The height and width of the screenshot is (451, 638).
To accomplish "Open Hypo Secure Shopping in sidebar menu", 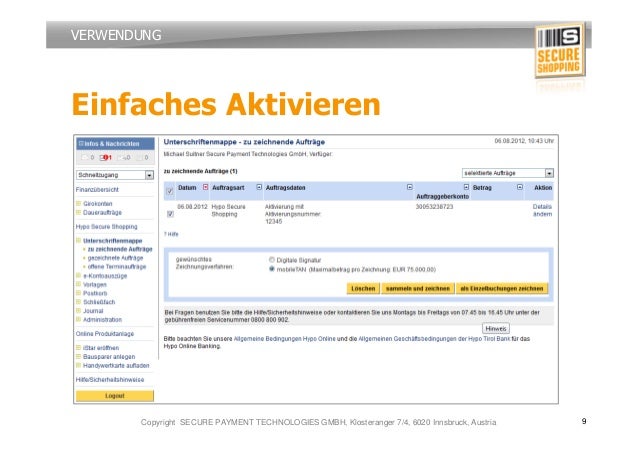I will [107, 227].
